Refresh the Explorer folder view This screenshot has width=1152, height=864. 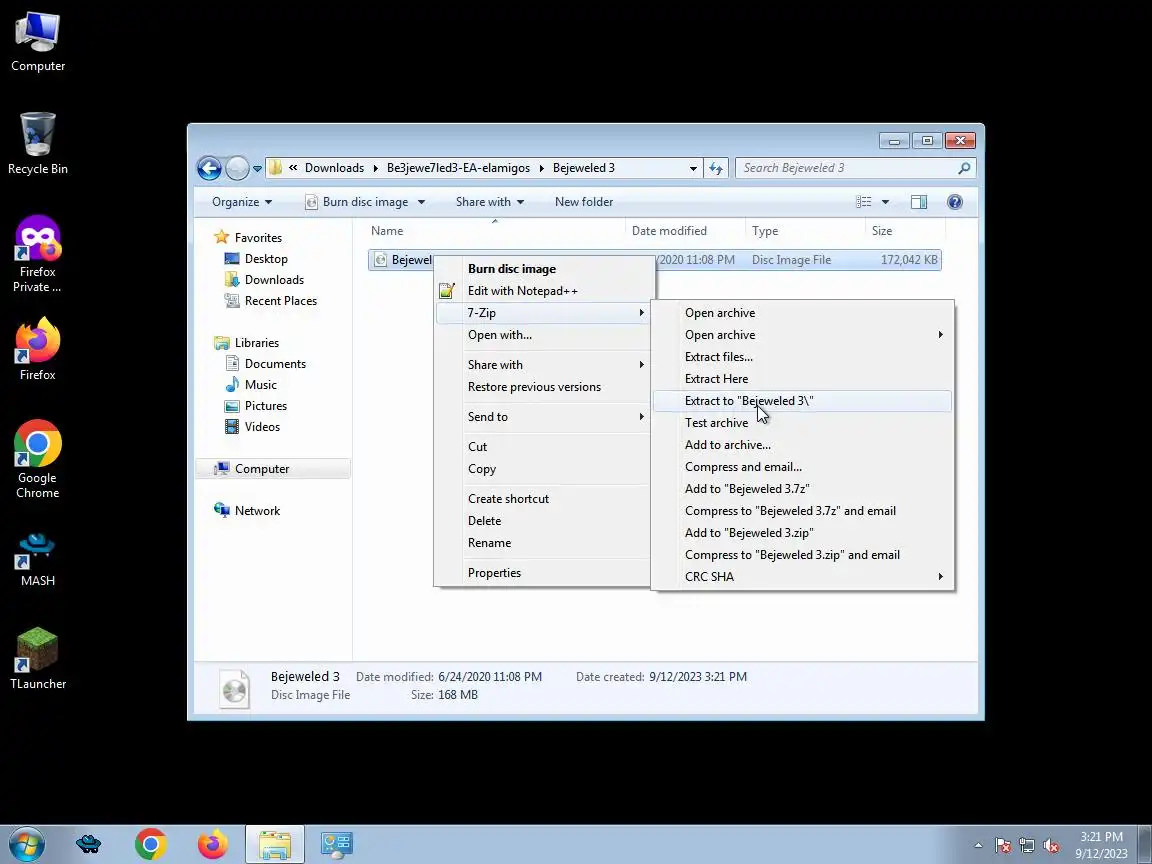pyautogui.click(x=716, y=168)
